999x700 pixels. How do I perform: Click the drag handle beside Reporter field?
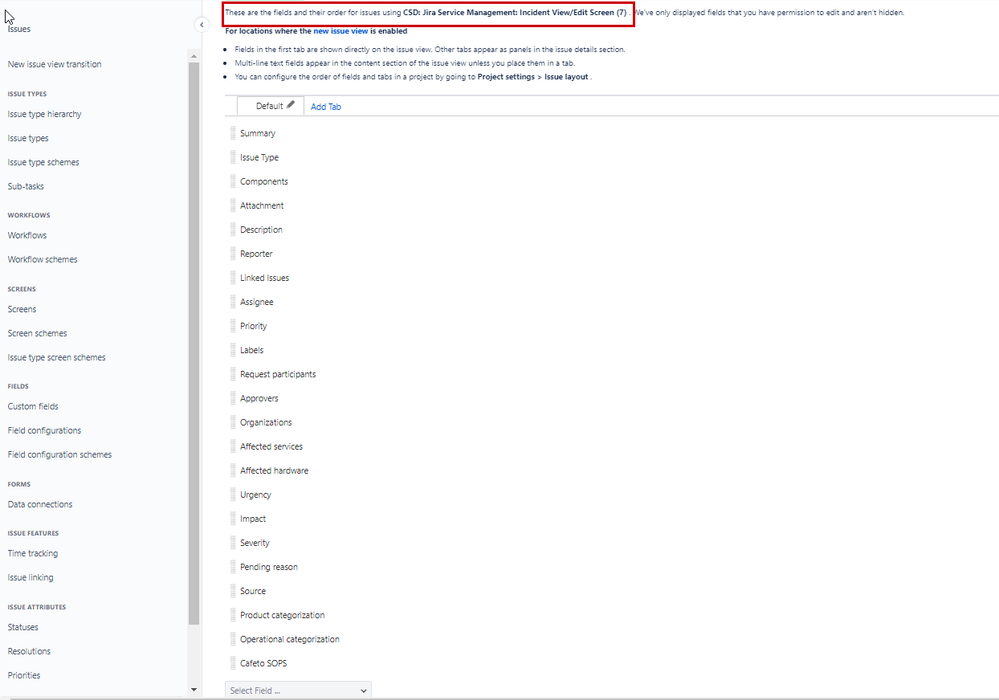coord(233,254)
